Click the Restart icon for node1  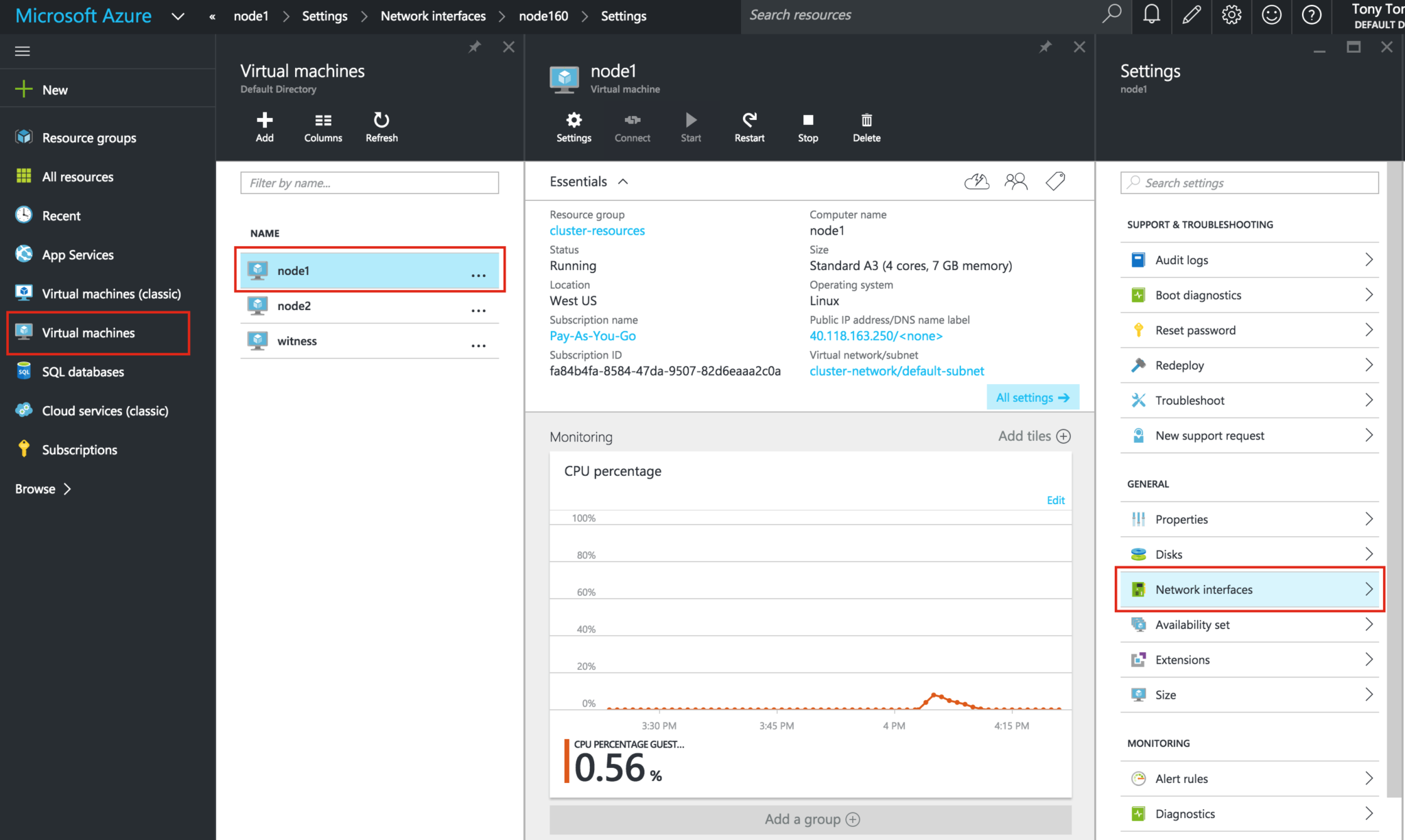[x=748, y=127]
